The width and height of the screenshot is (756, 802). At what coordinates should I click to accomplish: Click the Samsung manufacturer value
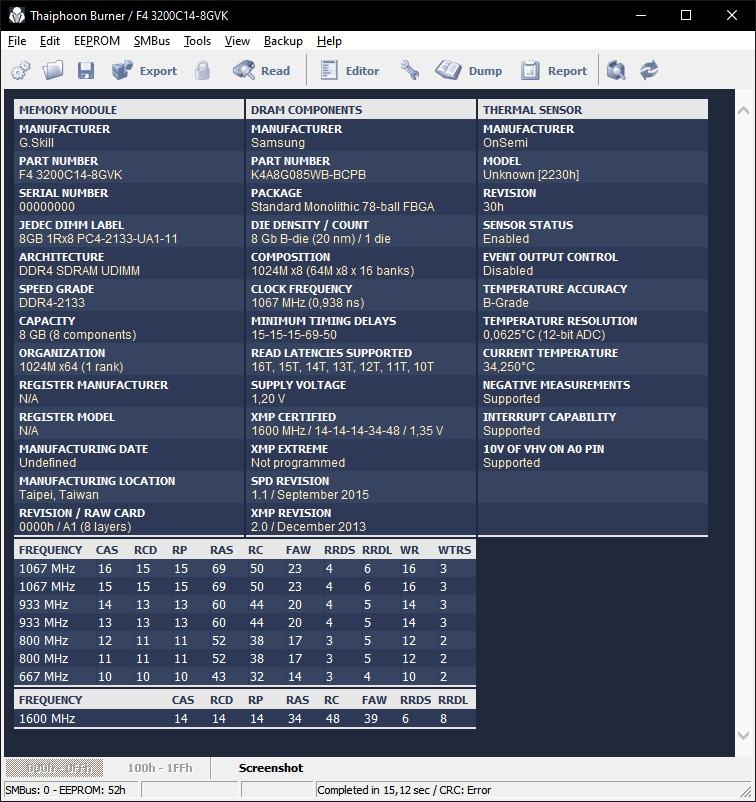click(278, 143)
